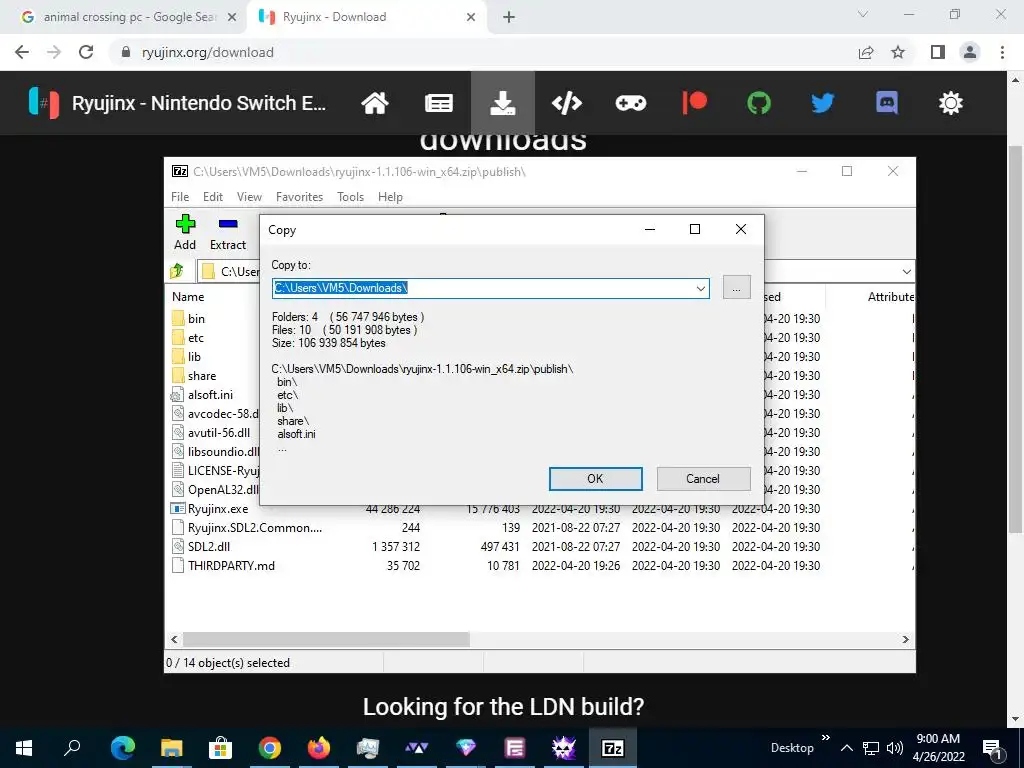Open the Tools menu in 7-Zip

click(350, 197)
